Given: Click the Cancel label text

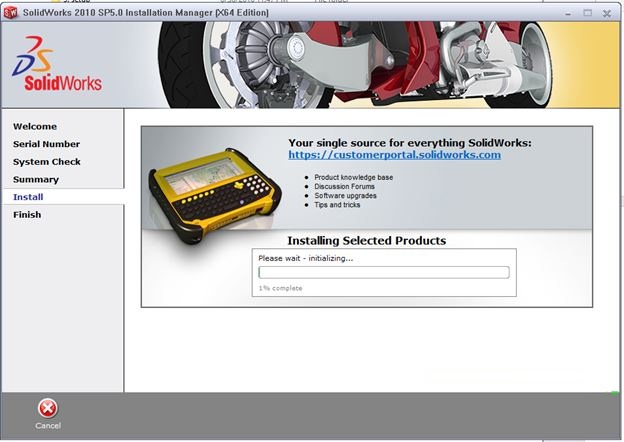Looking at the screenshot, I should pyautogui.click(x=48, y=426).
